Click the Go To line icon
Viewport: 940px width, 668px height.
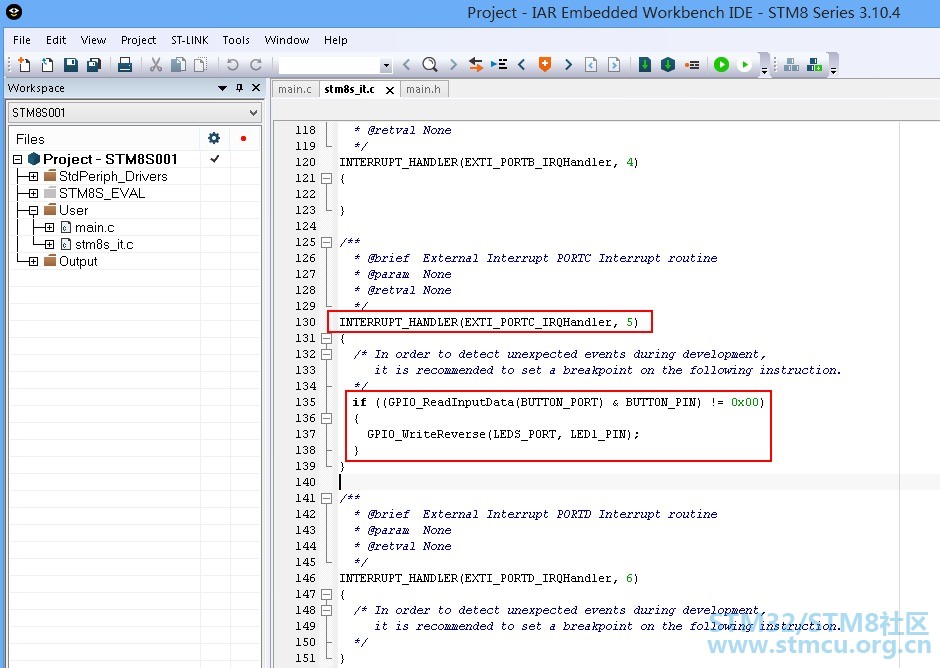click(499, 64)
